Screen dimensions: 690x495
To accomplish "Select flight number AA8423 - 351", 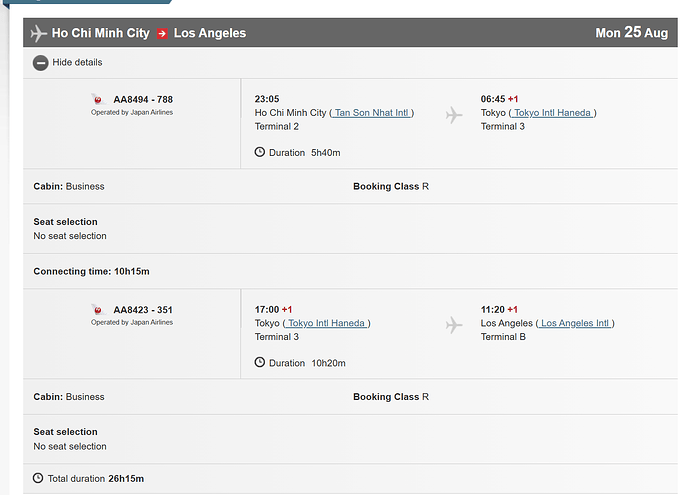I will tap(143, 310).
